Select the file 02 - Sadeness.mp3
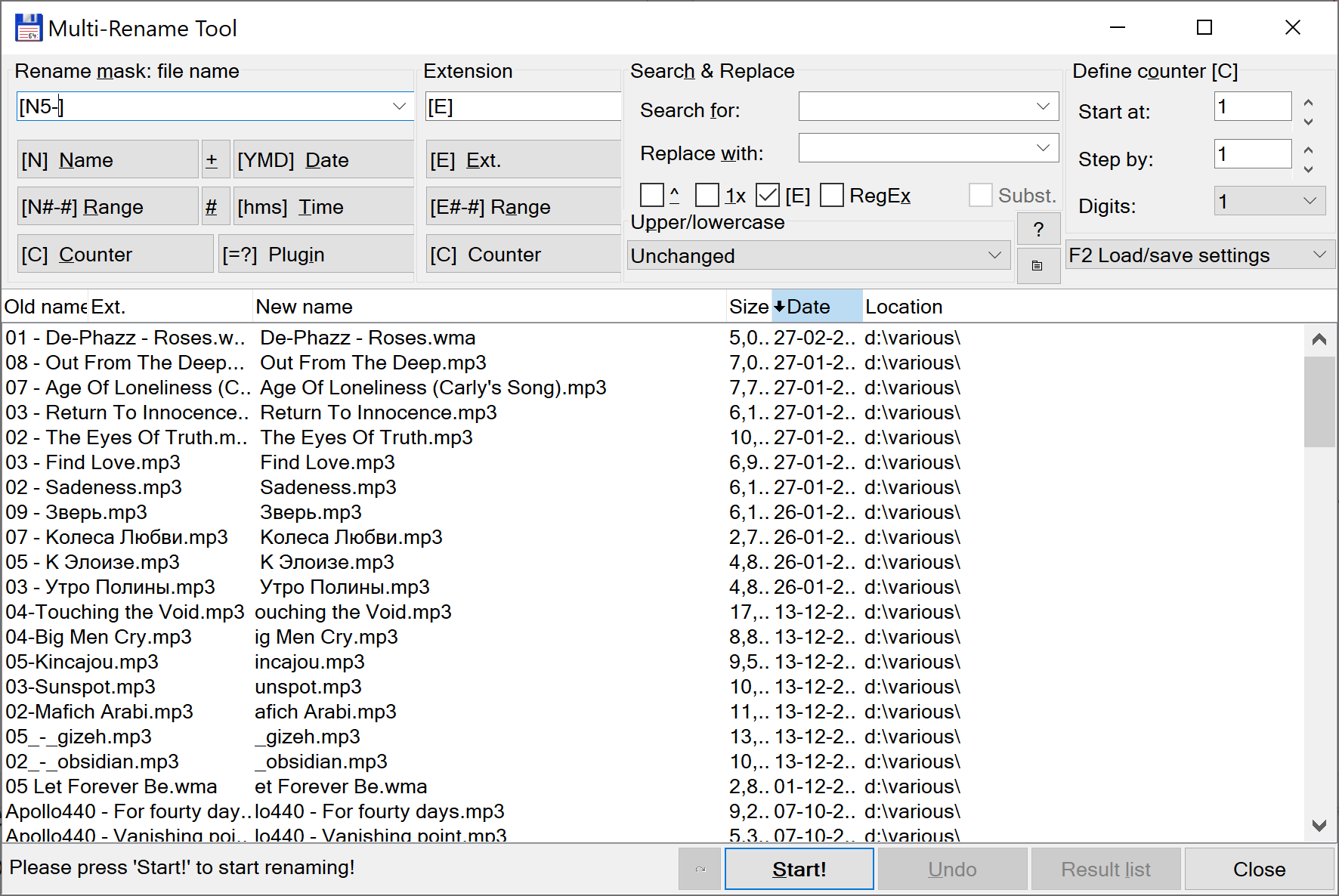 [x=94, y=487]
